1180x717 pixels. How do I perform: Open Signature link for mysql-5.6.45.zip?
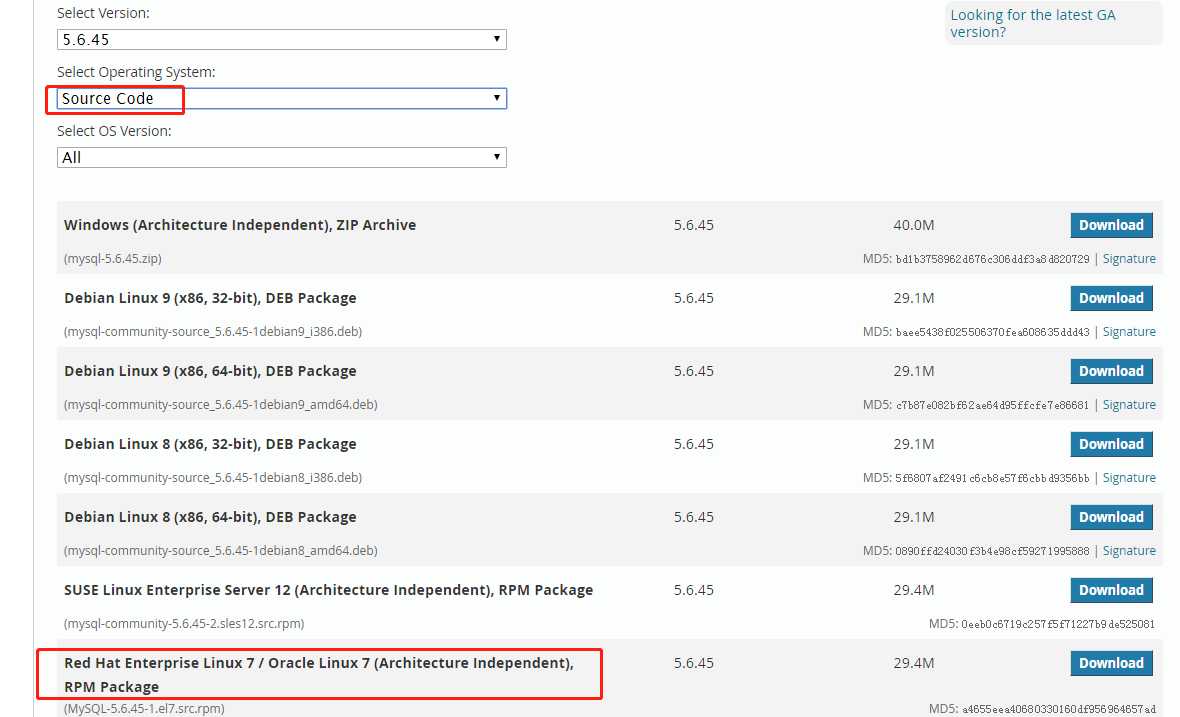tap(1129, 259)
